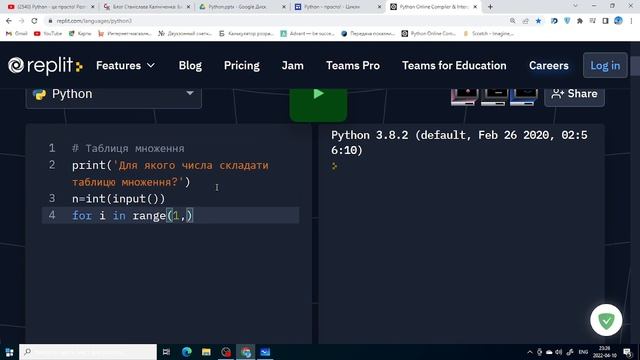Image resolution: width=640 pixels, height=360 pixels.
Task: Open the taskbar clock and date
Action: [x=604, y=352]
